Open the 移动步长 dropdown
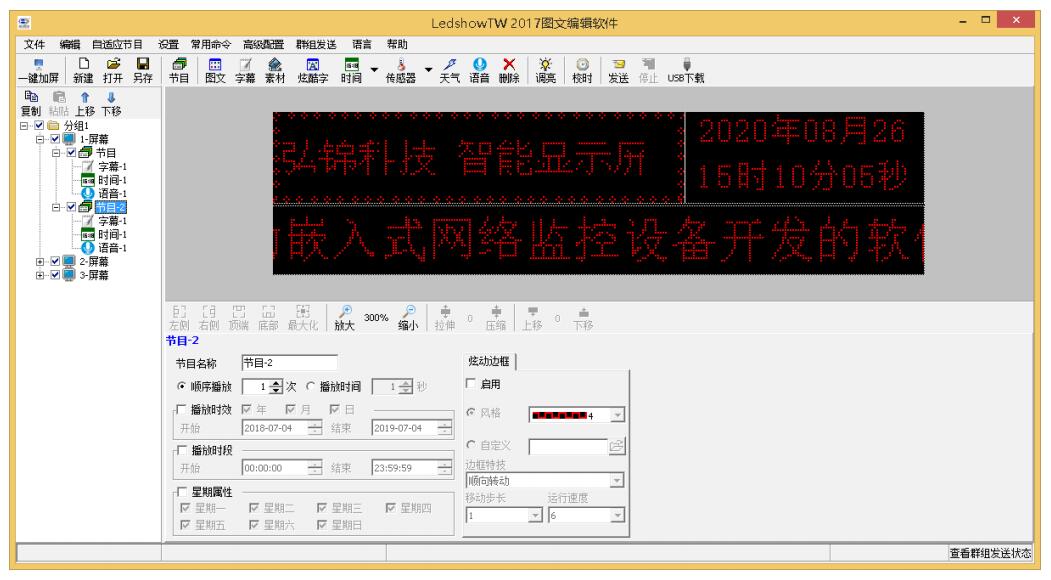 (535, 515)
